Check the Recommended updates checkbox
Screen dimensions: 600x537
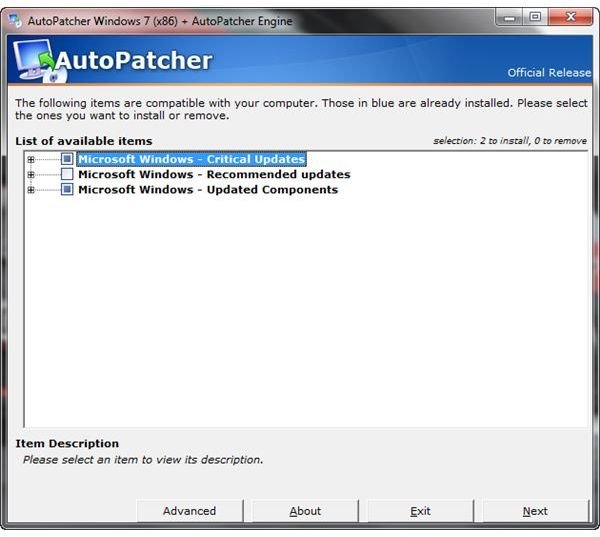67,174
